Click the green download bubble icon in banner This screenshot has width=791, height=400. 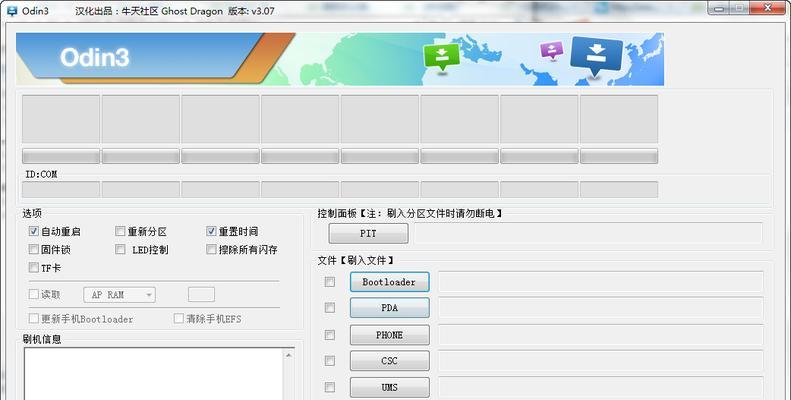click(441, 58)
